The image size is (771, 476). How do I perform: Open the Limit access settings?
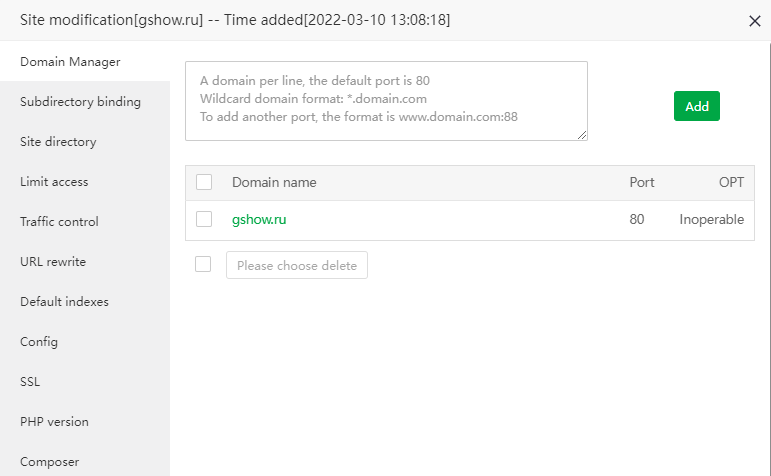54,182
